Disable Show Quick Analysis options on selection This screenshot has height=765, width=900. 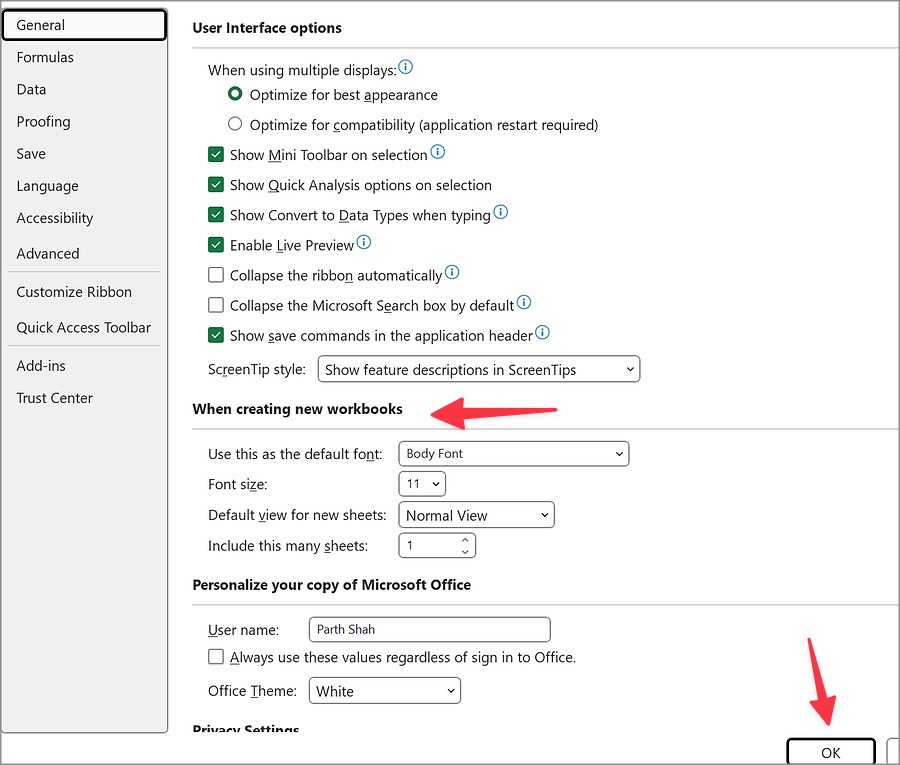tap(216, 185)
